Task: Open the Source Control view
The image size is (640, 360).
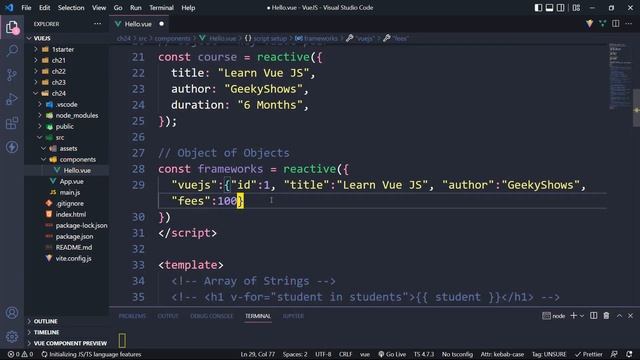Action: (12, 75)
